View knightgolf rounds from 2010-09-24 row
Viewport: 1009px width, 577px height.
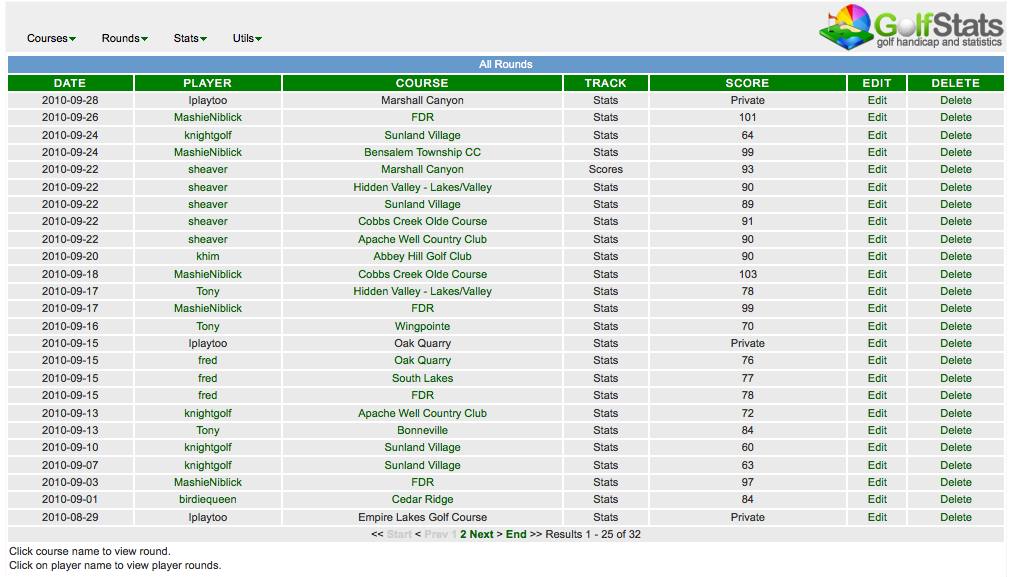point(208,135)
